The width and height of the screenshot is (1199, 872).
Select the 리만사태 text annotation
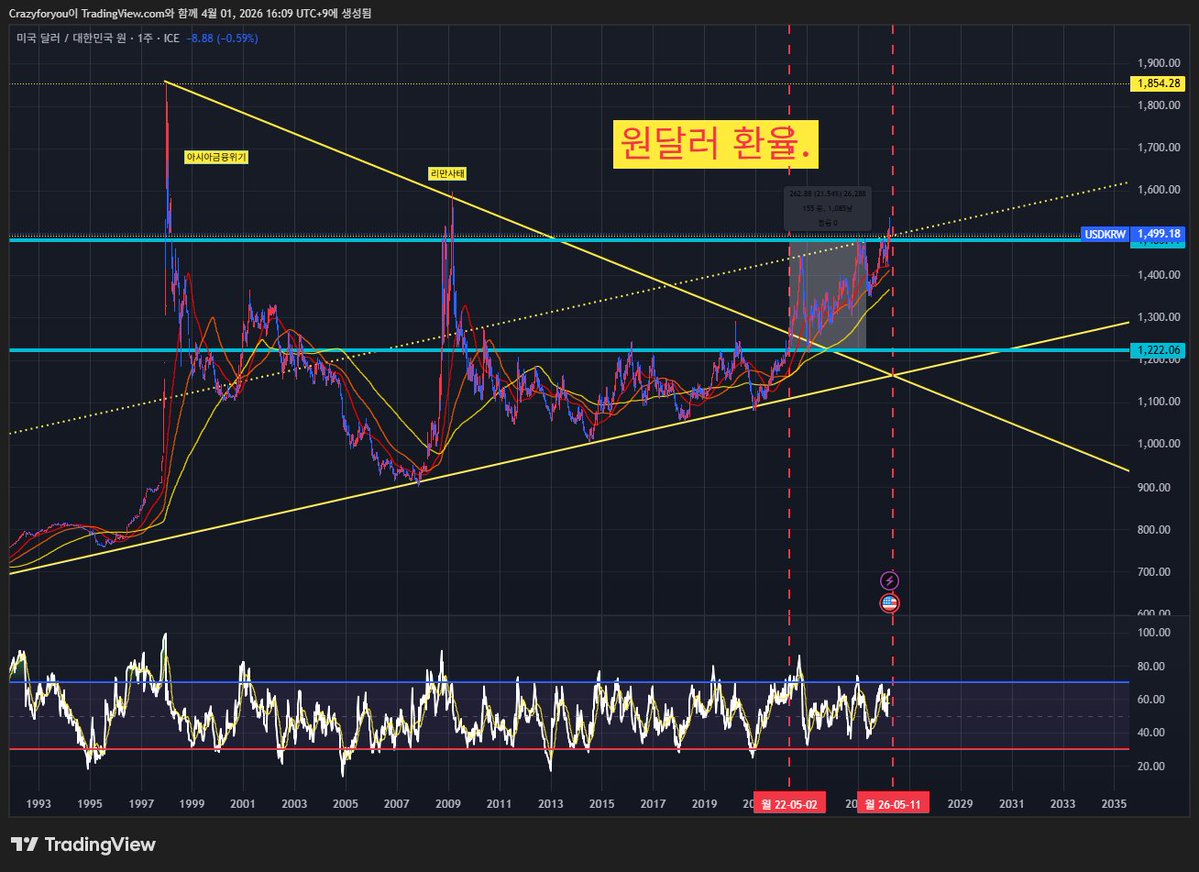447,174
